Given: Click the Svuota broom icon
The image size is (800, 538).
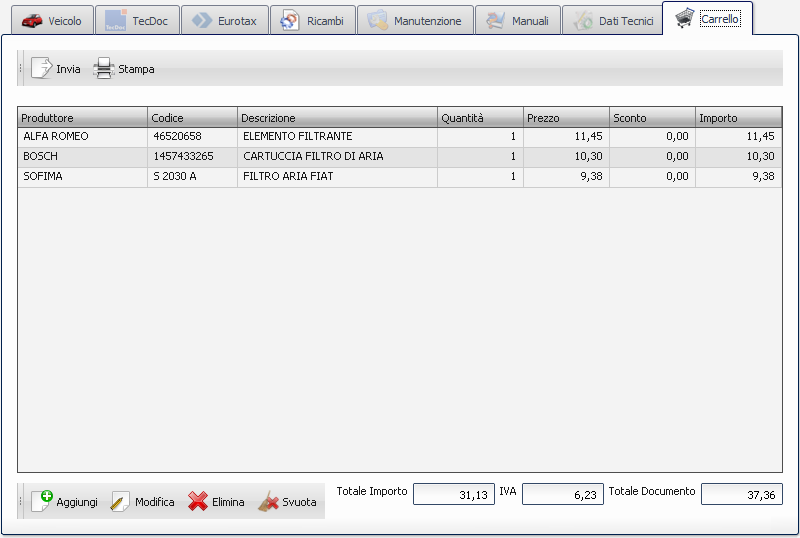Looking at the screenshot, I should pyautogui.click(x=268, y=501).
